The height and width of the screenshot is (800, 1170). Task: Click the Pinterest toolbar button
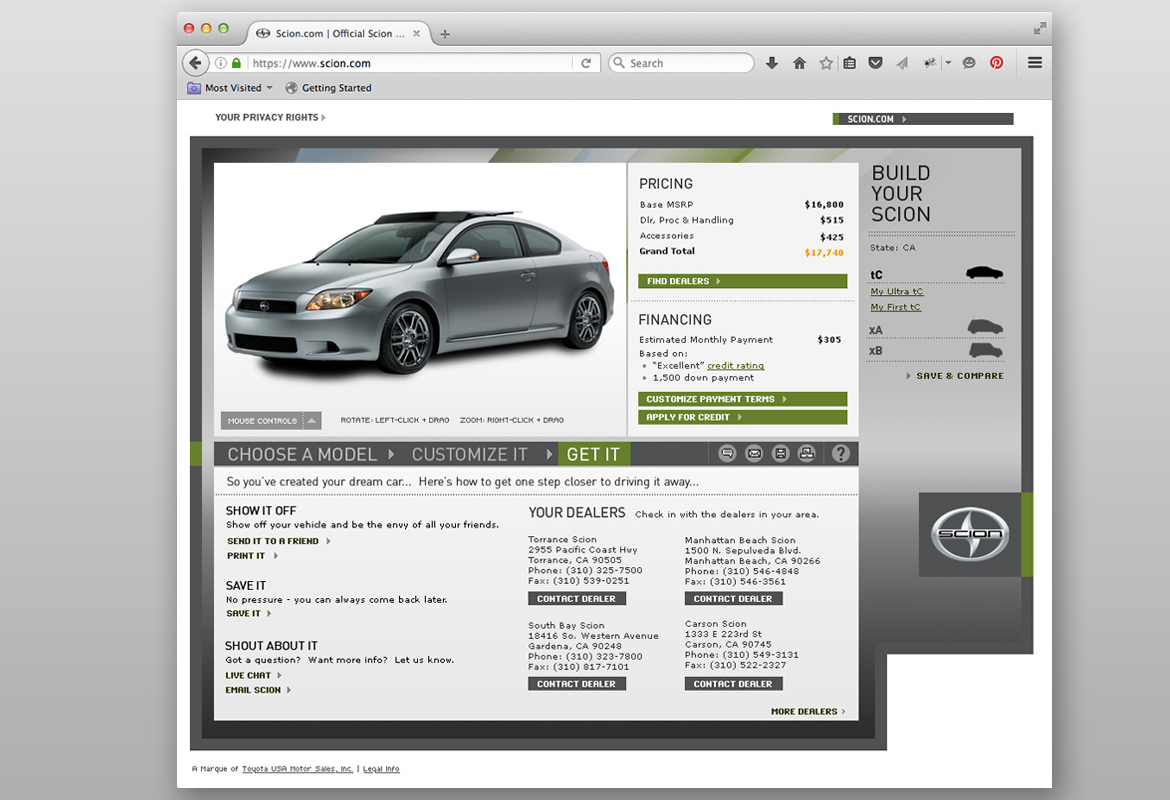click(997, 63)
